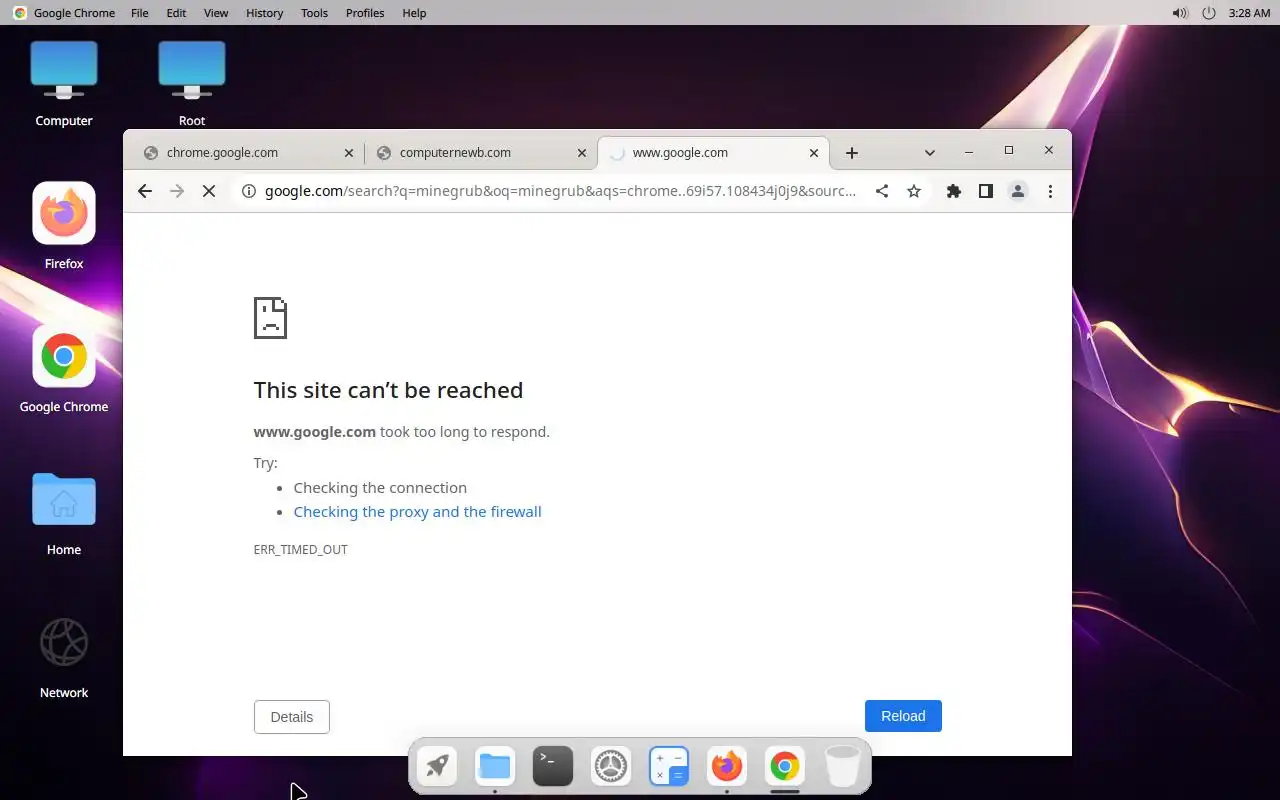View site information icon in address bar
Viewport: 1280px width, 800px height.
[249, 191]
